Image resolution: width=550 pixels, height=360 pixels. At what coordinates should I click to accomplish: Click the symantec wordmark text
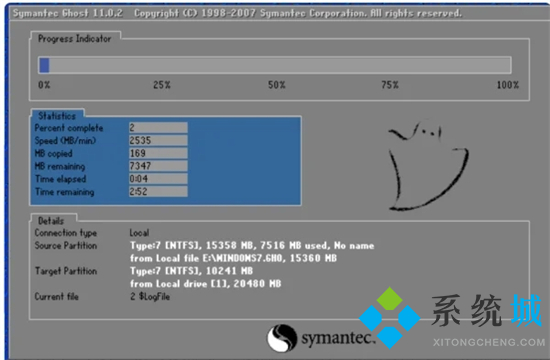(x=337, y=338)
